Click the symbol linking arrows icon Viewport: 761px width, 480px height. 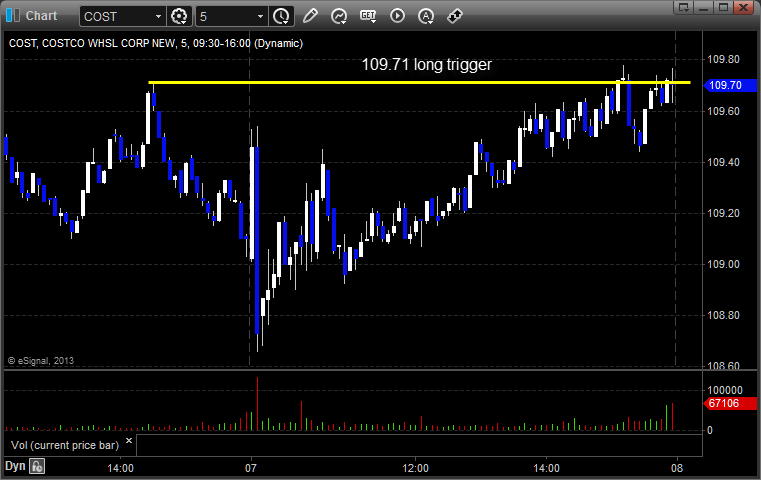pos(455,16)
